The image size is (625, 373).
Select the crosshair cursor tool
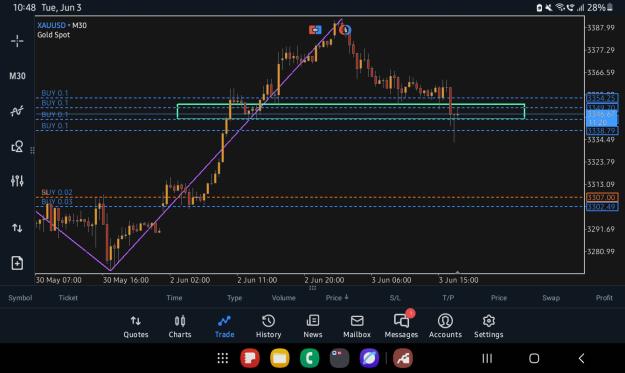(17, 41)
